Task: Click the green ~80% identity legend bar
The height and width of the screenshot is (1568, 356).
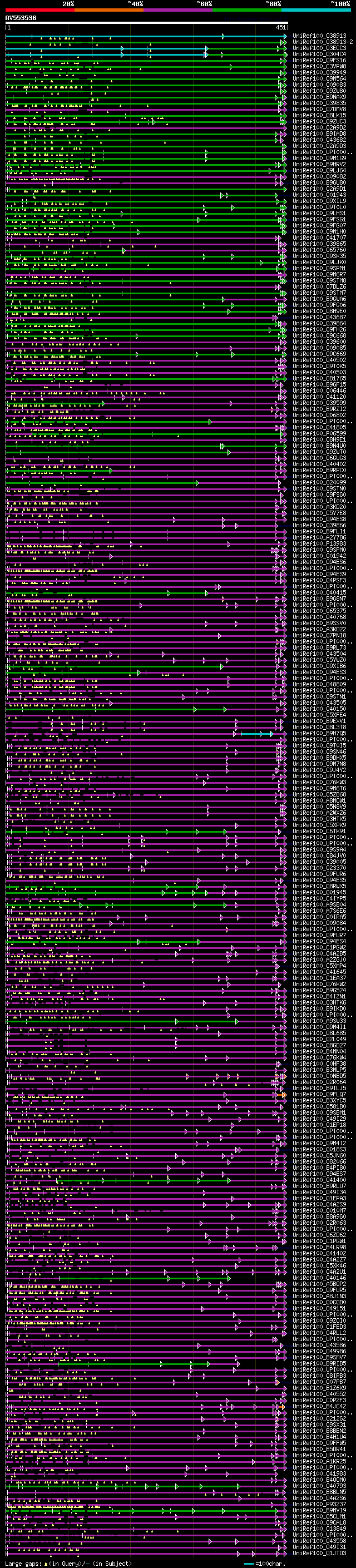Action: tap(247, 10)
